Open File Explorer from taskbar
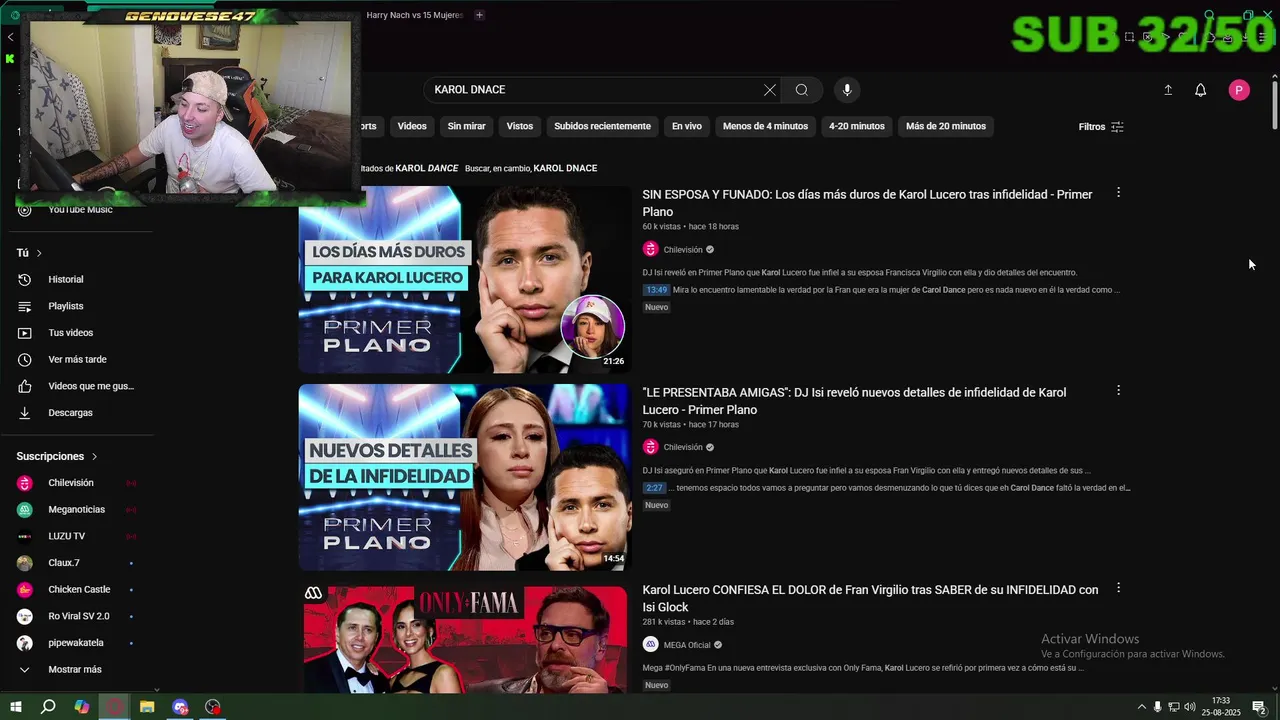 pyautogui.click(x=147, y=707)
